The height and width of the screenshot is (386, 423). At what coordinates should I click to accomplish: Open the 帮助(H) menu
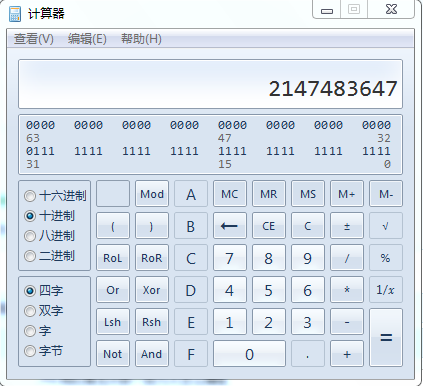point(141,39)
